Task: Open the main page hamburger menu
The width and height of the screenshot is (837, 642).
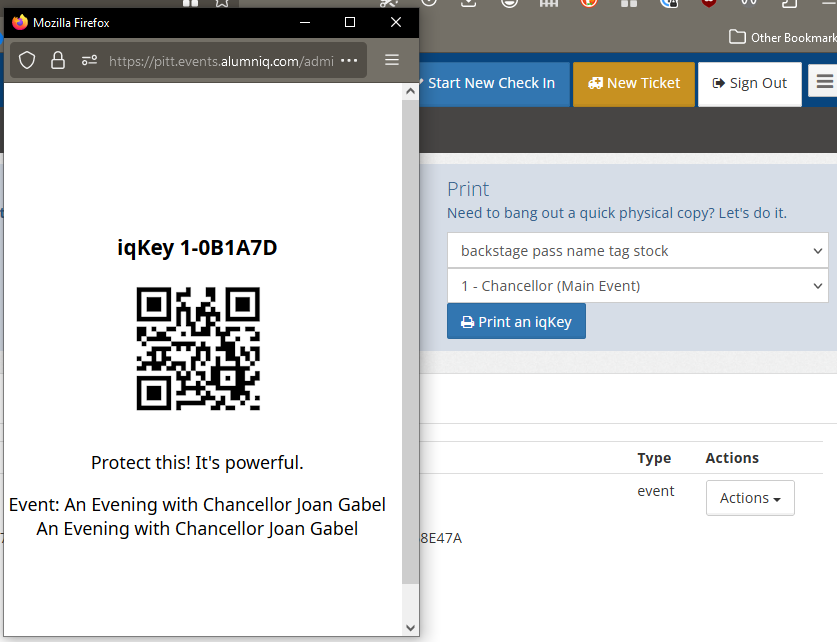Action: 824,82
